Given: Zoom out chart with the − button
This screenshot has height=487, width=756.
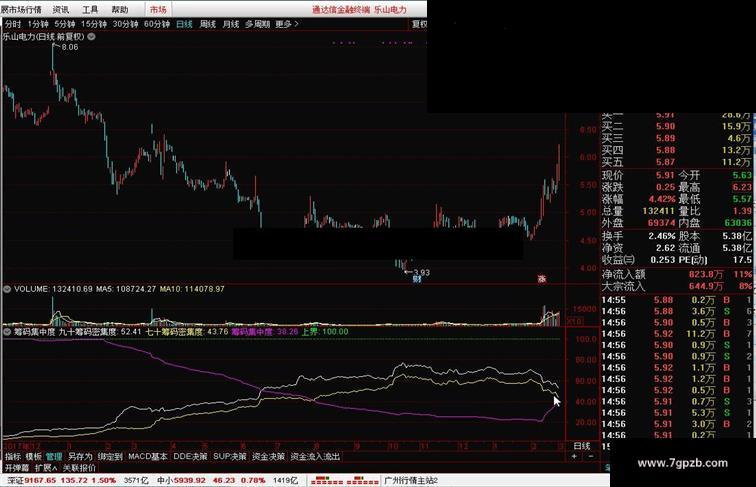Looking at the screenshot, I should point(591,456).
